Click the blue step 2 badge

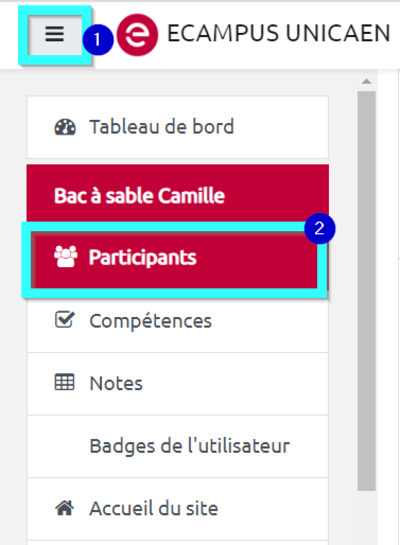pos(319,228)
